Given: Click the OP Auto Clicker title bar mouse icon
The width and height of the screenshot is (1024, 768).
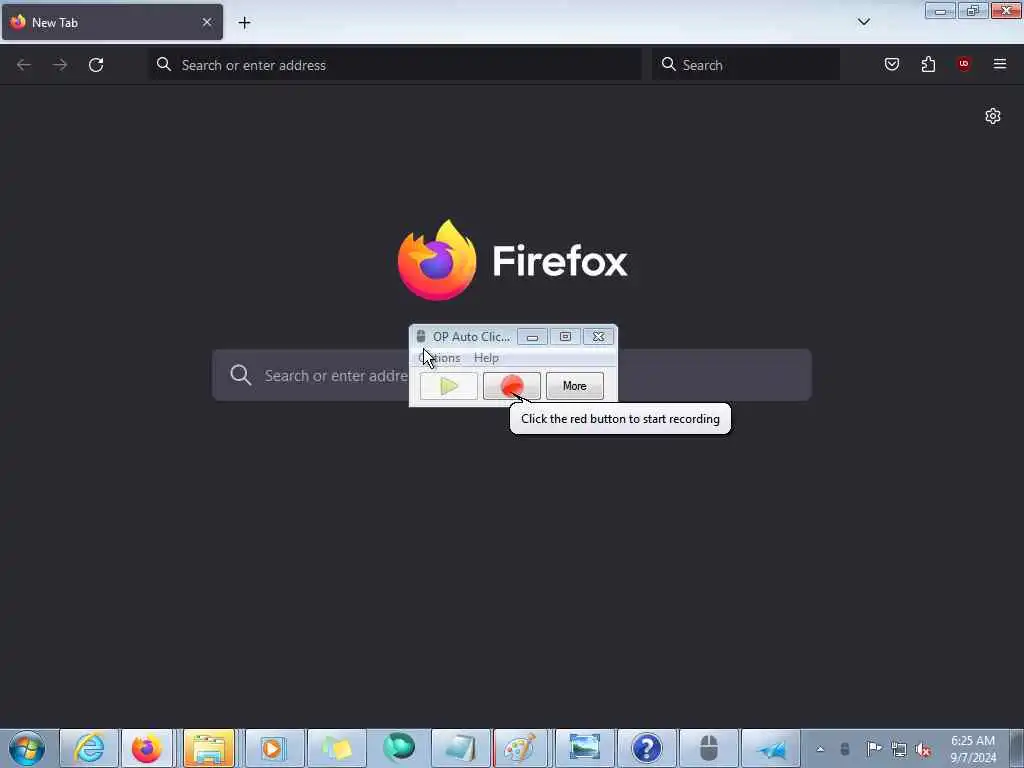Looking at the screenshot, I should click(x=421, y=336).
